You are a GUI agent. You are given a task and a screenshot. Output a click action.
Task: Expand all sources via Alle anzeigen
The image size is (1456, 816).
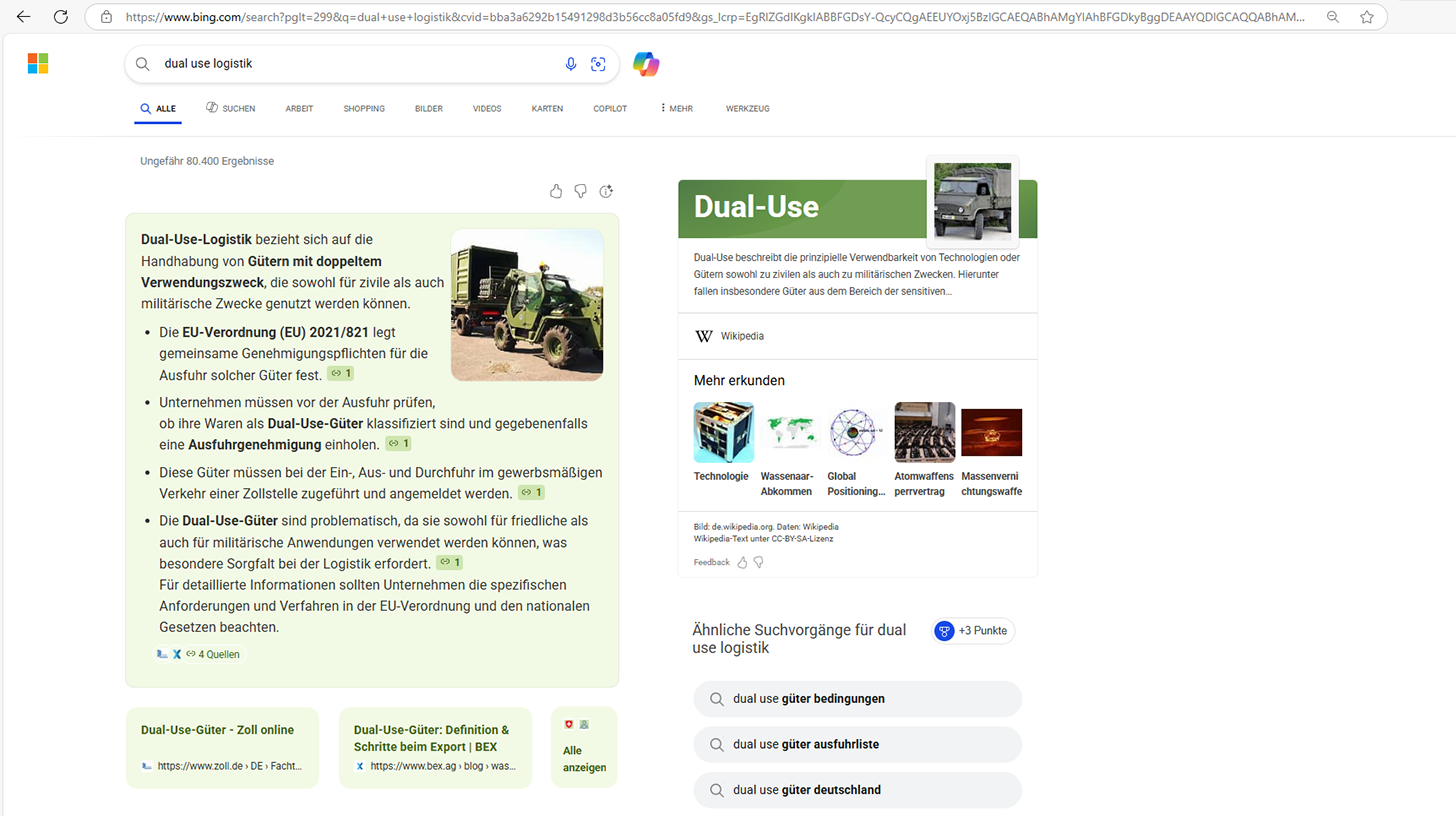585,759
